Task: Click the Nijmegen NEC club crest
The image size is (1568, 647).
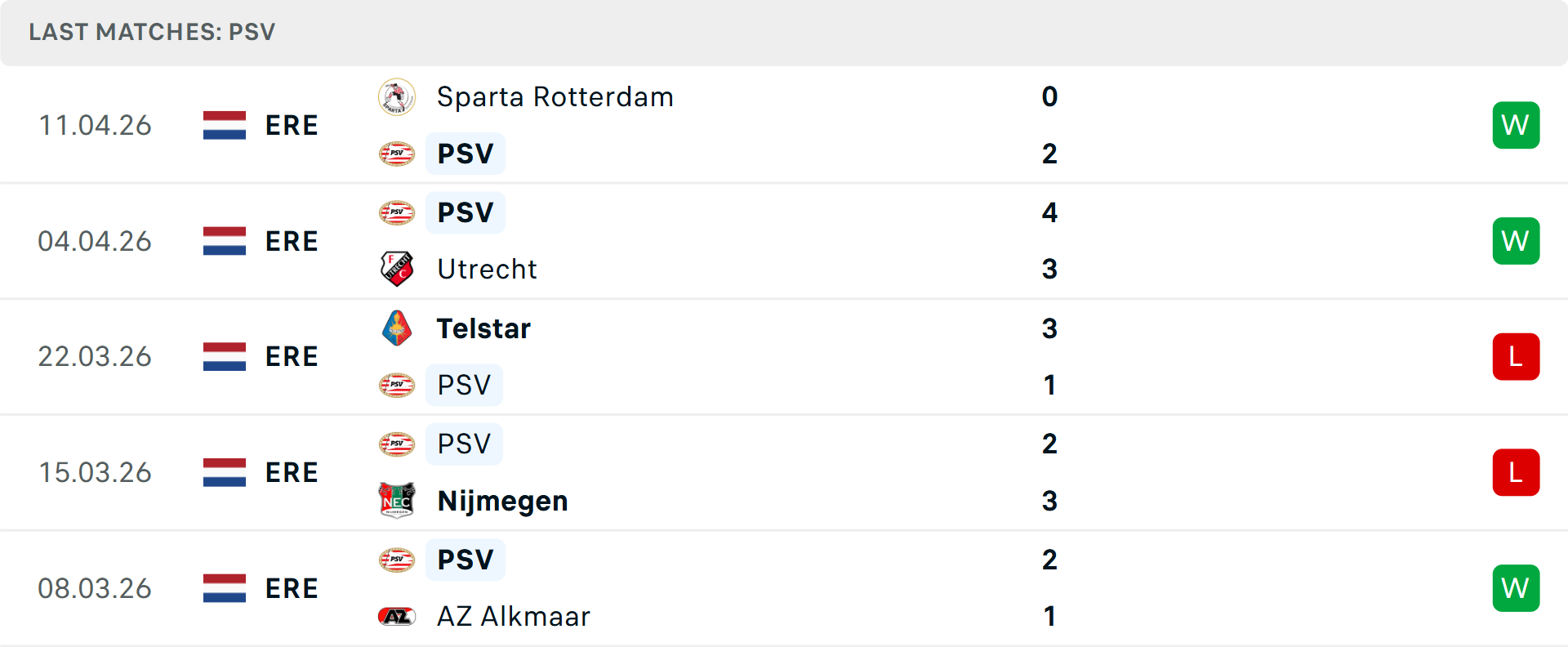Action: (x=397, y=501)
